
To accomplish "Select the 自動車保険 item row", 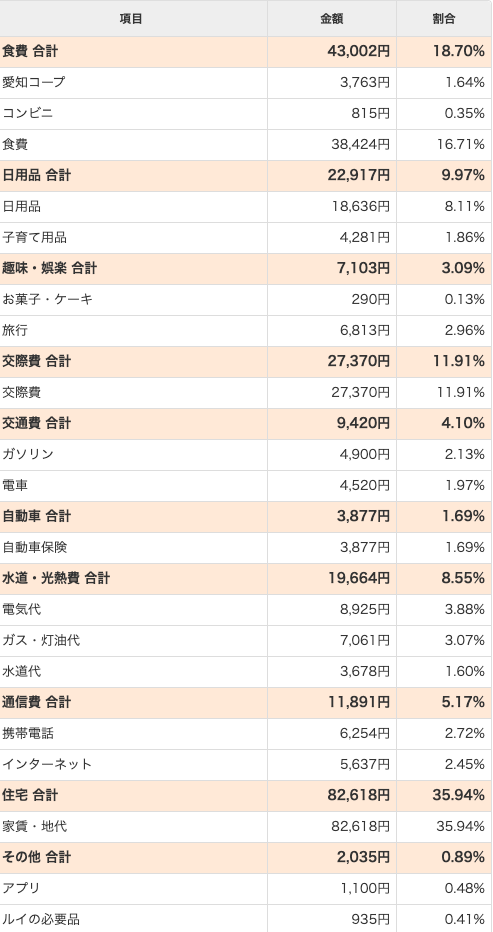I will (246, 547).
